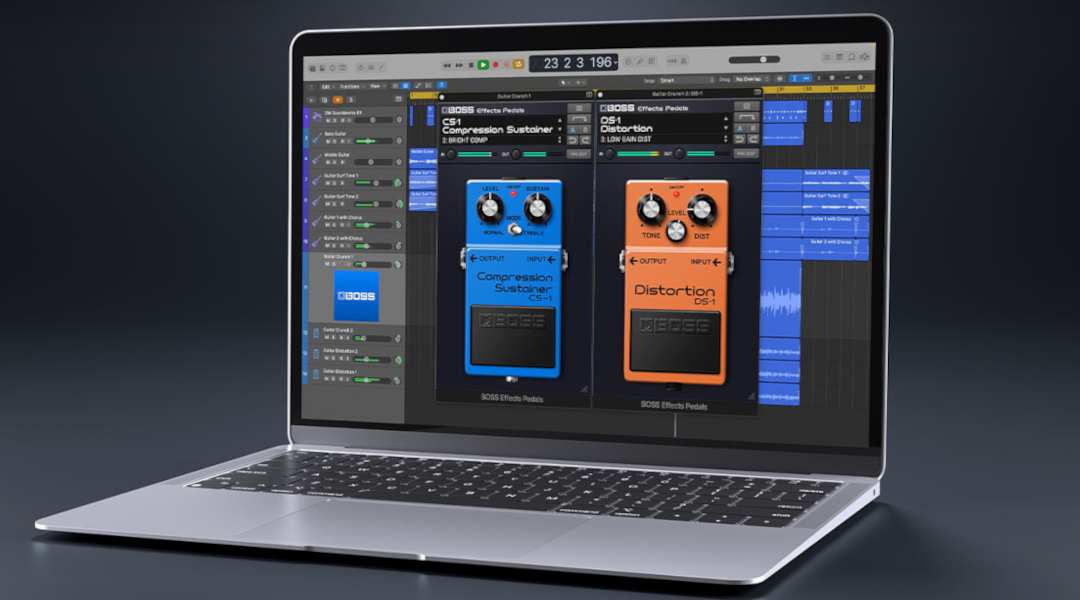This screenshot has height=600, width=1080.
Task: Toggle the orange global H hide button
Action: click(x=338, y=100)
